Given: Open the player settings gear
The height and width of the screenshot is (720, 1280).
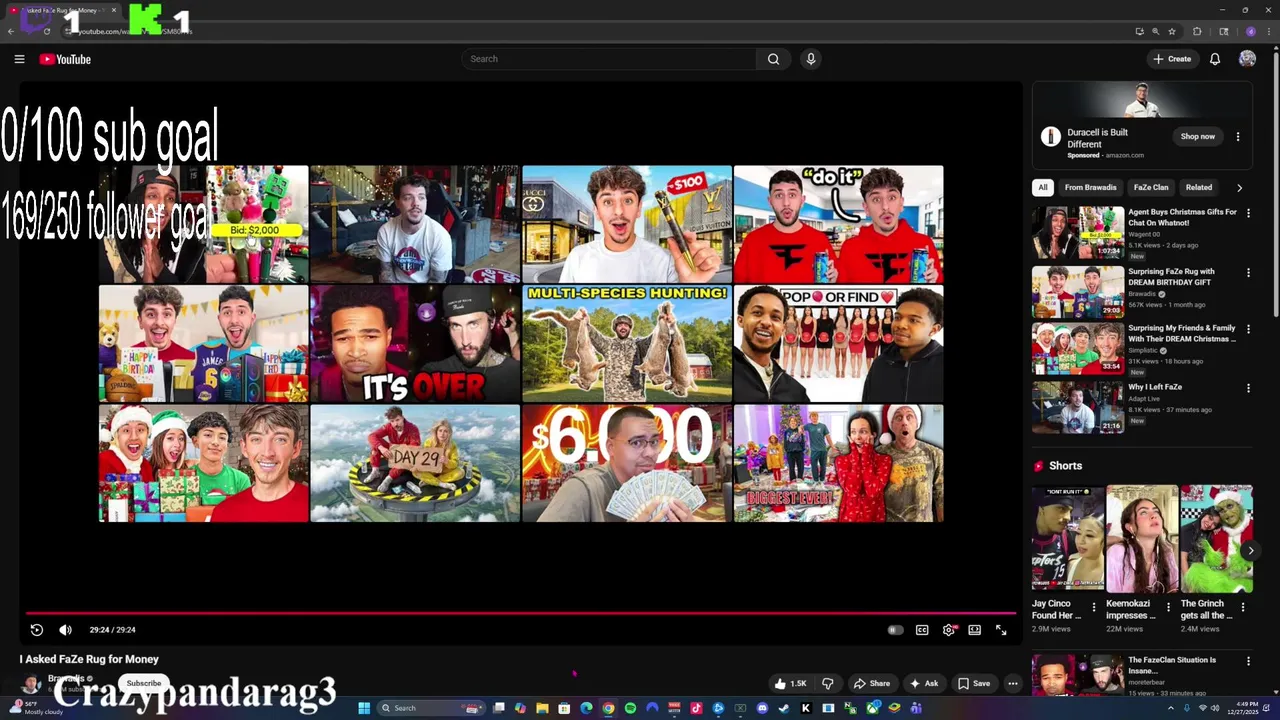Looking at the screenshot, I should coord(949,630).
